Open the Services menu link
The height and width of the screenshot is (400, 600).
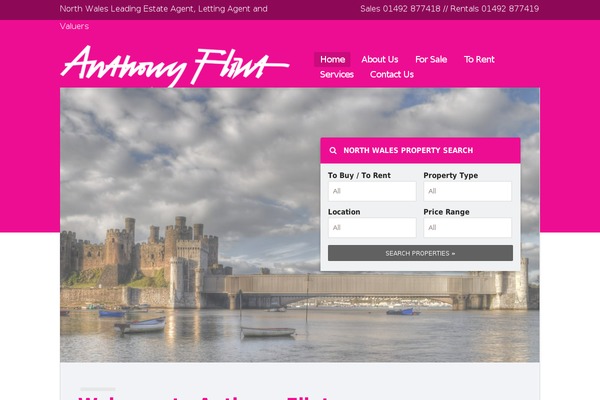click(x=336, y=74)
